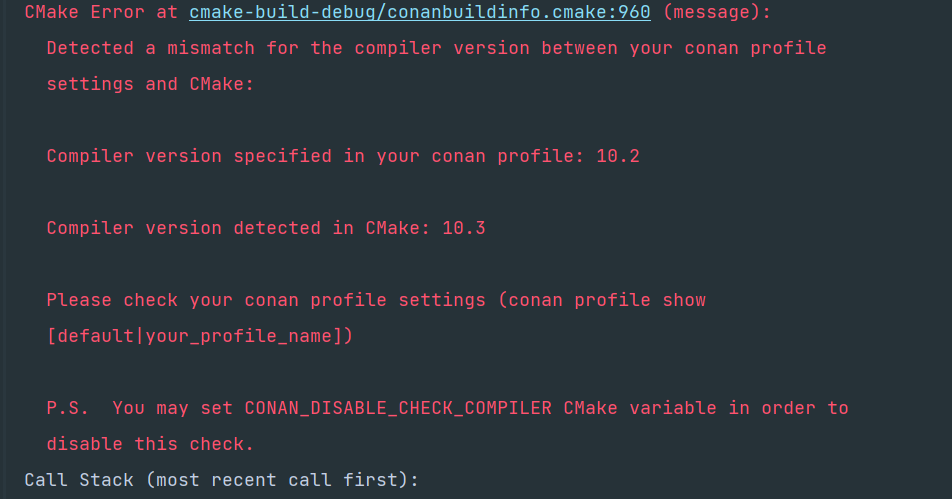Screen dimensions: 952x499
Task: Click the "[default|your_profile_name])" text
Action: tap(200, 336)
